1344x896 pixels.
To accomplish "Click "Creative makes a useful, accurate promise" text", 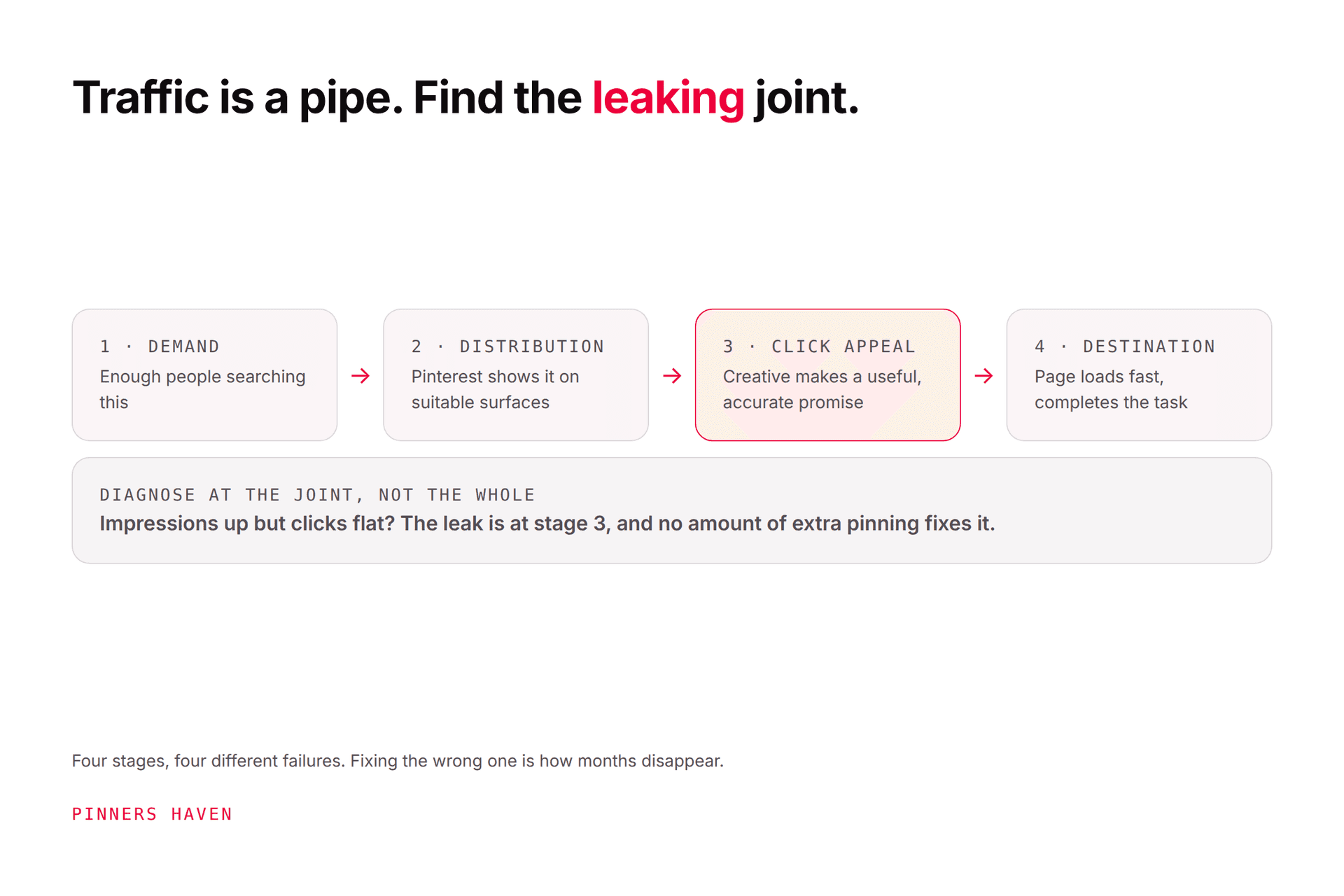I will pyautogui.click(x=822, y=389).
